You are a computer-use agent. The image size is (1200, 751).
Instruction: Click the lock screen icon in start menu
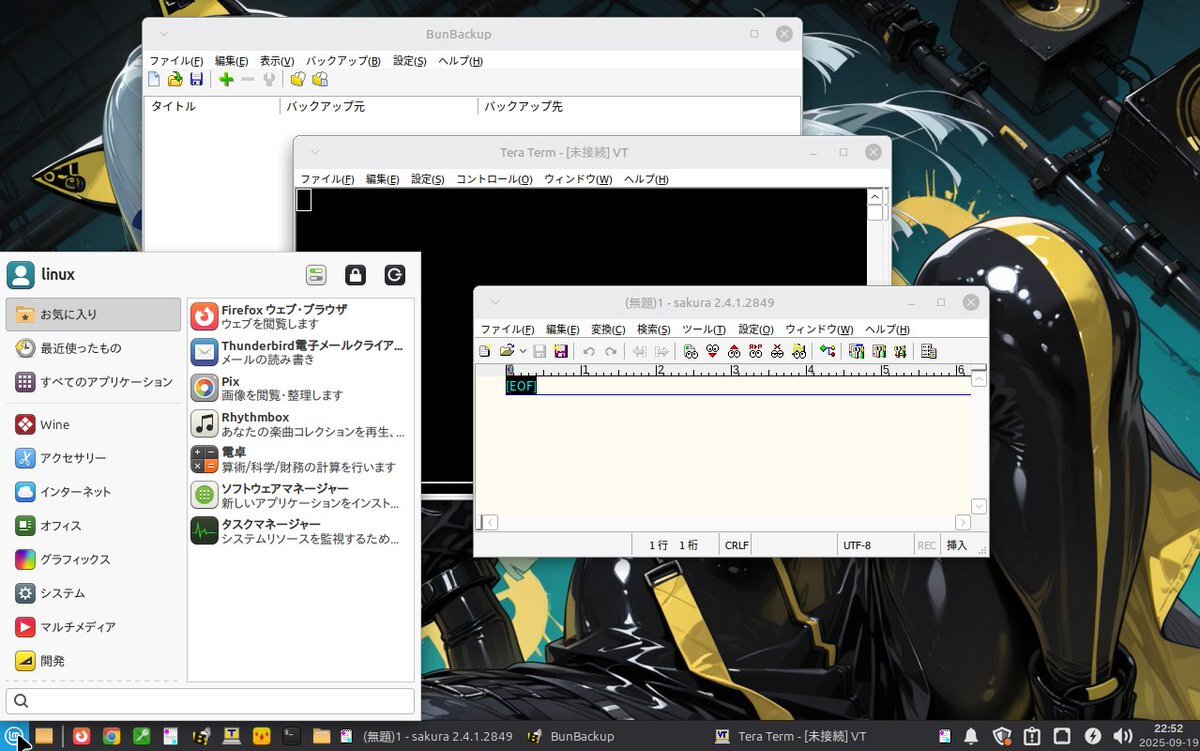coord(355,275)
